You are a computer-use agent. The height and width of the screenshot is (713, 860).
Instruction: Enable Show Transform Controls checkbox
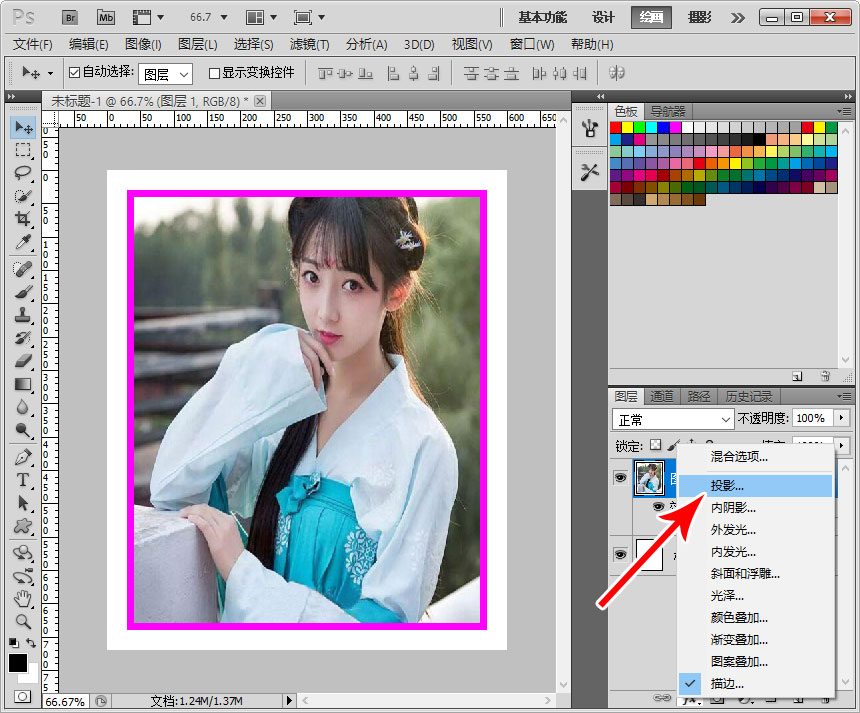coord(214,73)
